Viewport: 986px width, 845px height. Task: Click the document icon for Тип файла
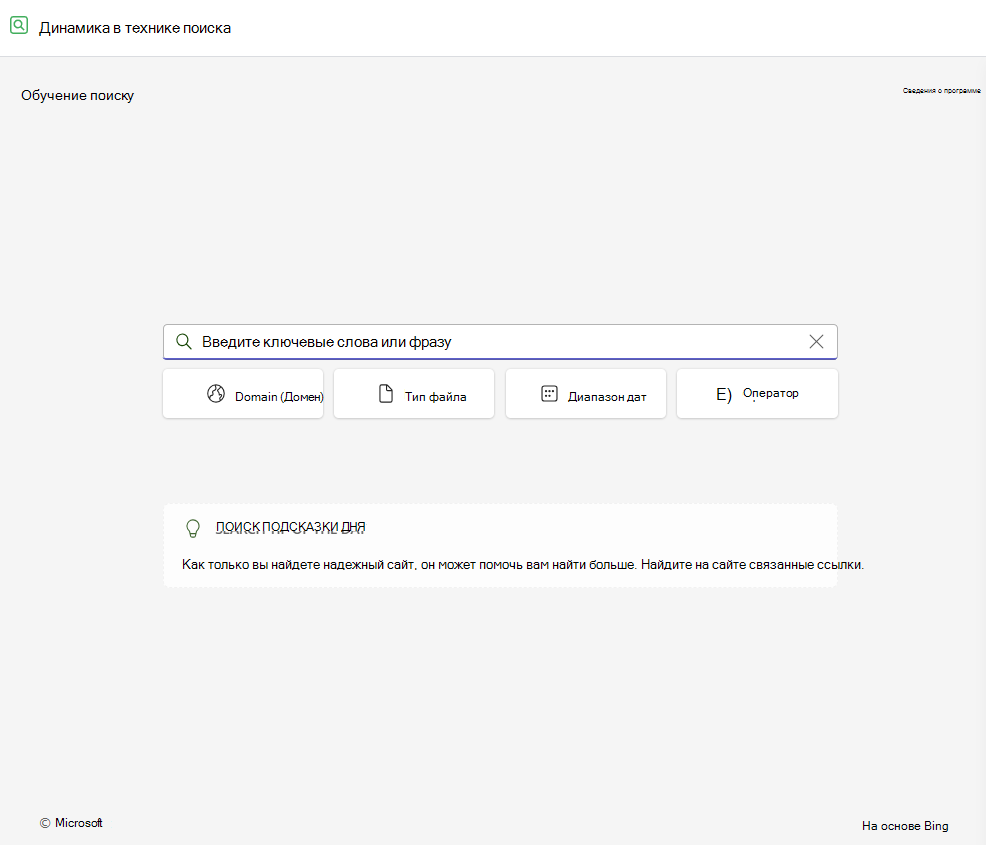(x=385, y=394)
